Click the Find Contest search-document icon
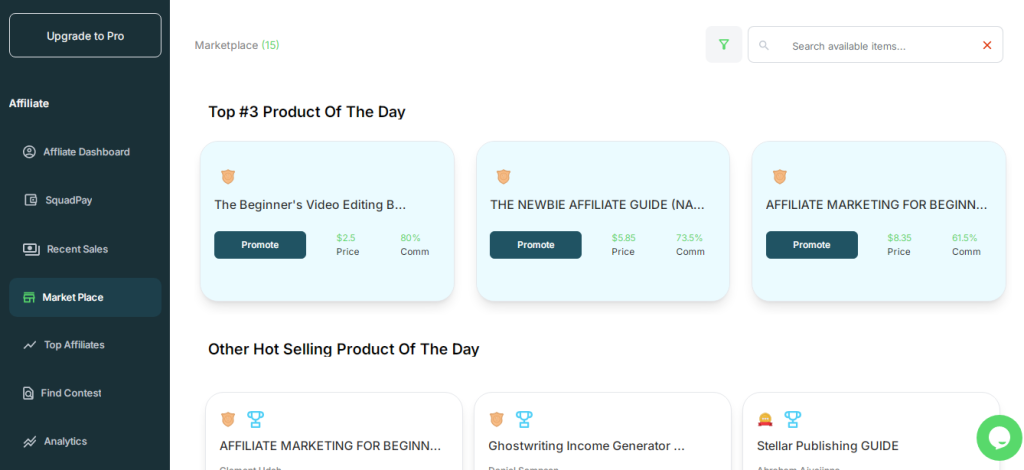The image size is (1024, 470). 28,393
